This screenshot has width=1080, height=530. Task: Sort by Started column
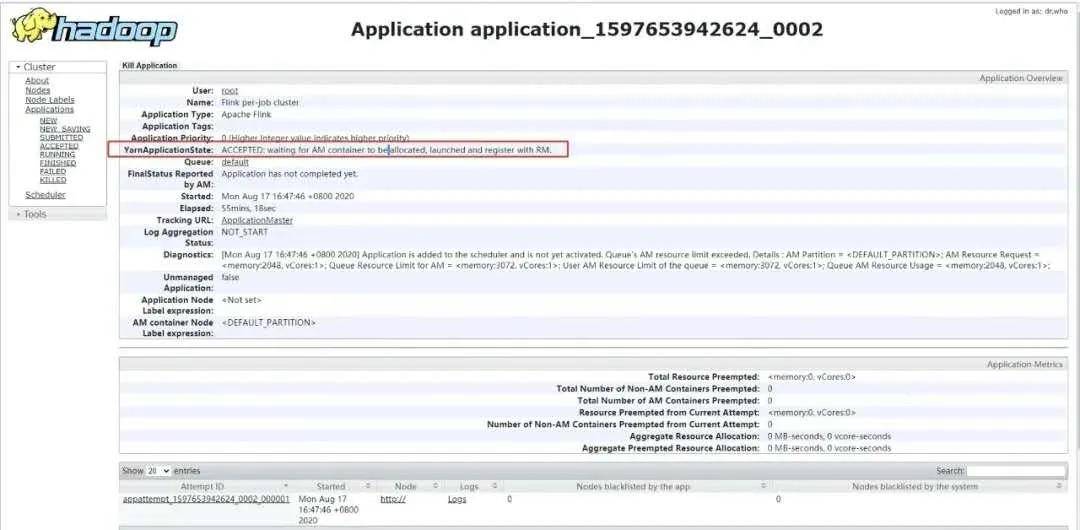(335, 487)
